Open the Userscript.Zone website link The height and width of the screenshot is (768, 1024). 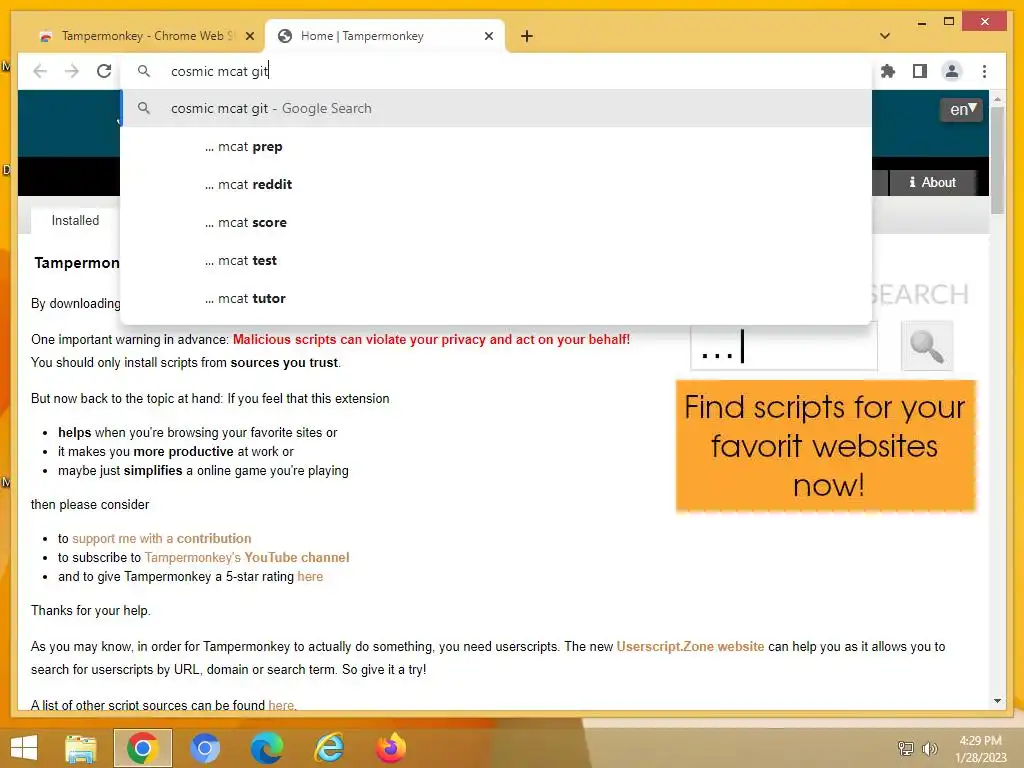coord(690,647)
